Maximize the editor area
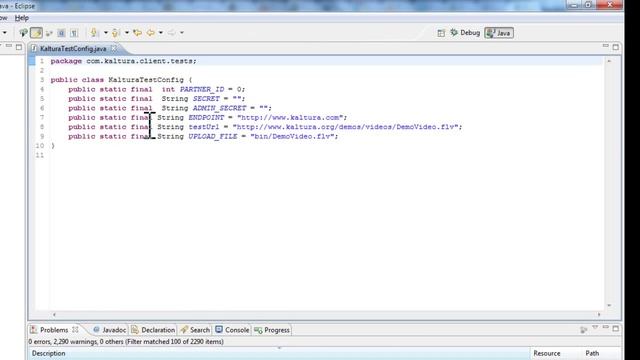This screenshot has width=640, height=360. click(x=616, y=47)
